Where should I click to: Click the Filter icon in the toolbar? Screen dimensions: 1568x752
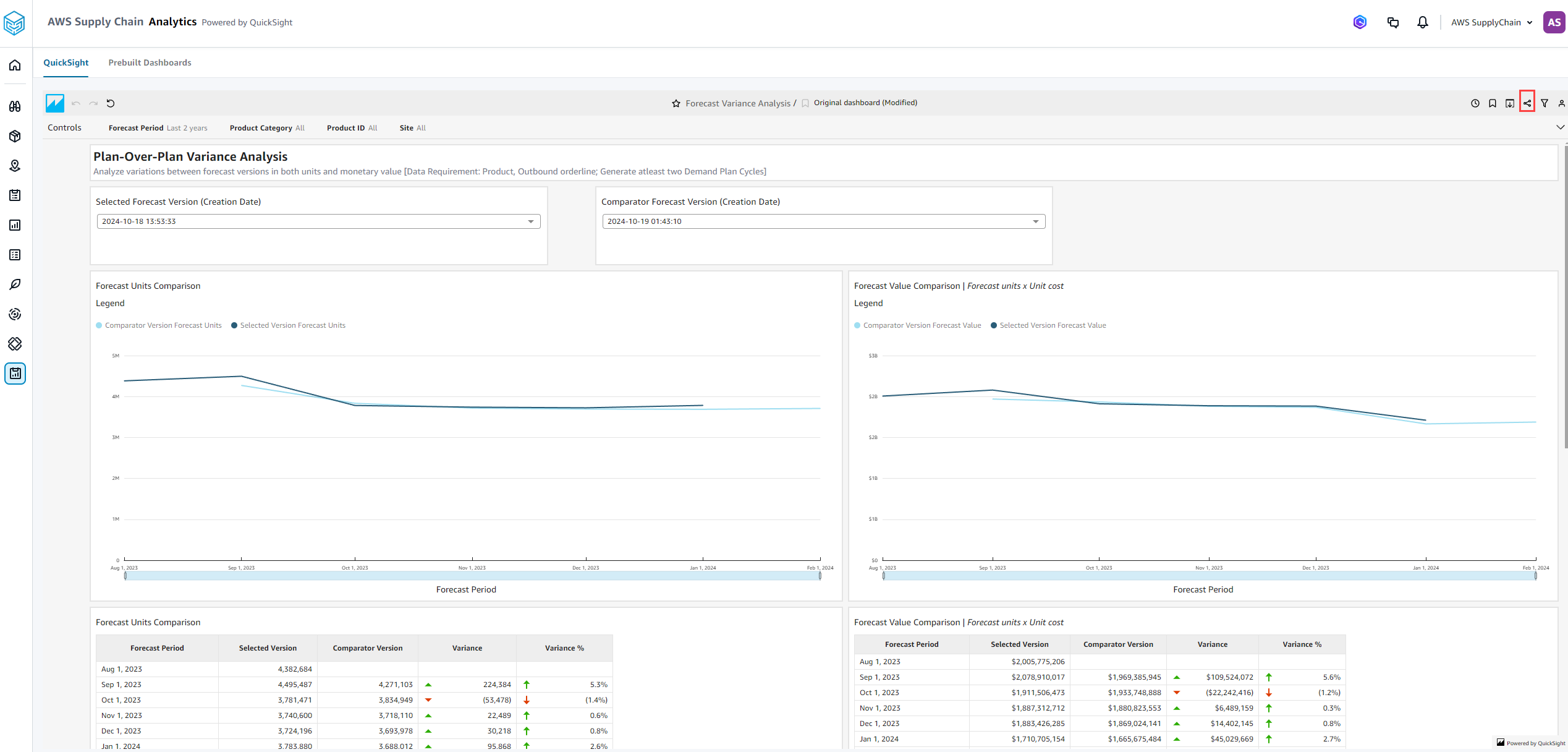pyautogui.click(x=1545, y=103)
